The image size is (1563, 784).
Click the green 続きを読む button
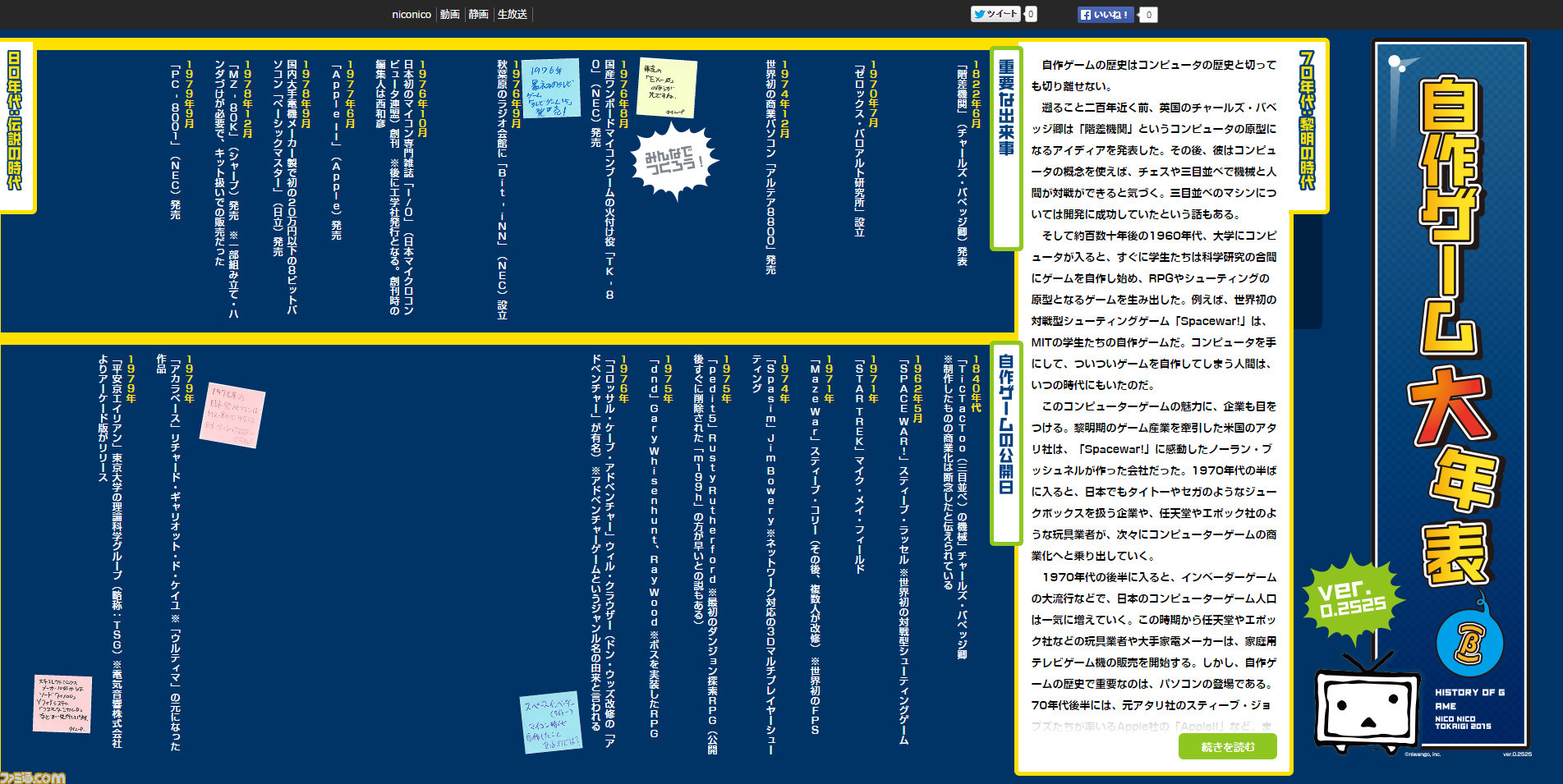point(1228,746)
